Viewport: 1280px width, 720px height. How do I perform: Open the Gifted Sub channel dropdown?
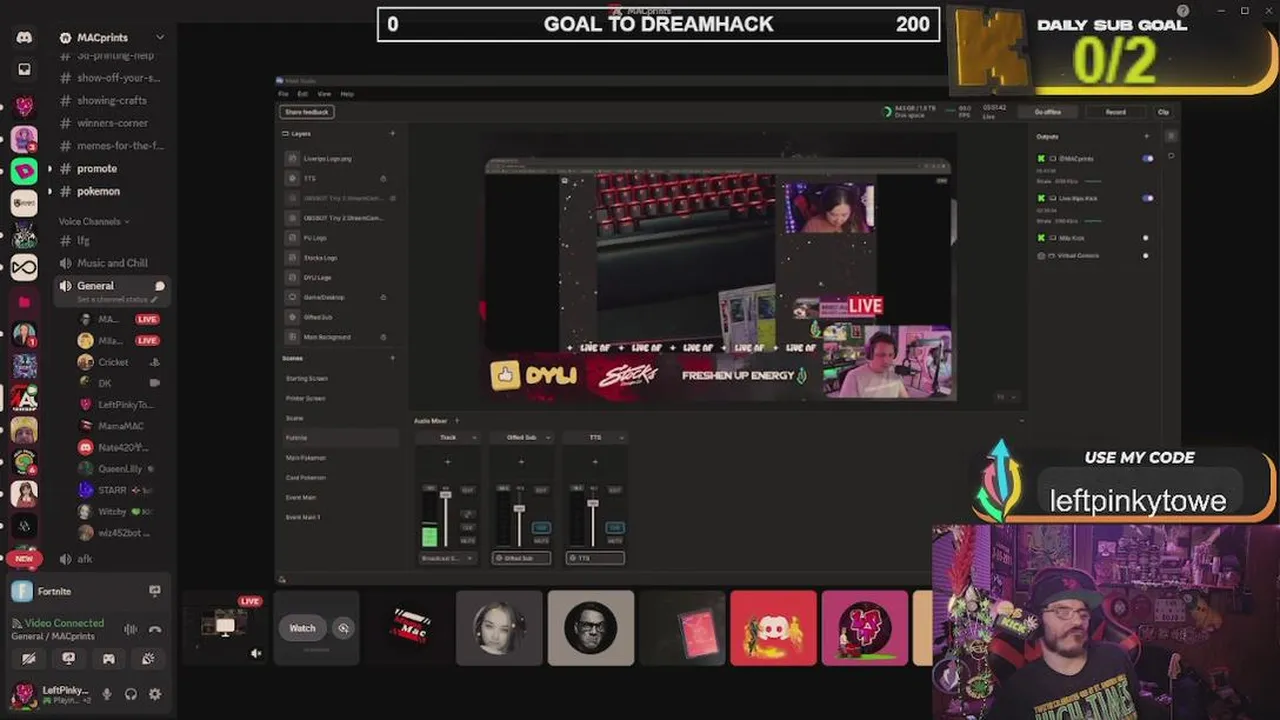coord(547,437)
